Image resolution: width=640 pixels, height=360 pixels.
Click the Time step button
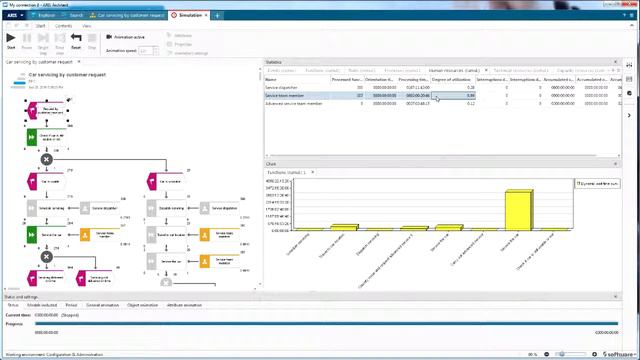point(60,44)
